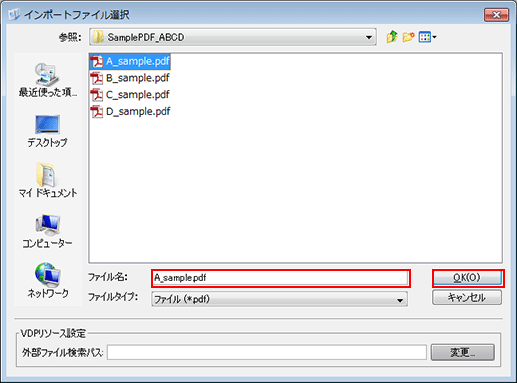Open 最近使った項目 in the sidebar
The height and width of the screenshot is (383, 517).
[x=47, y=80]
